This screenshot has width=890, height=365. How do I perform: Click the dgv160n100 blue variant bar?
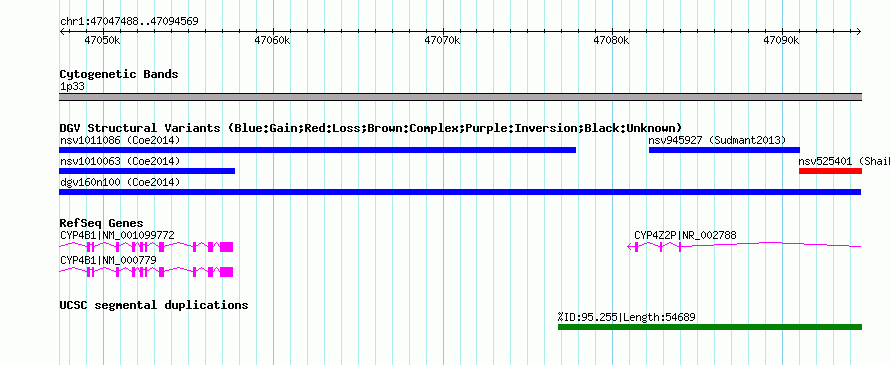(460, 192)
